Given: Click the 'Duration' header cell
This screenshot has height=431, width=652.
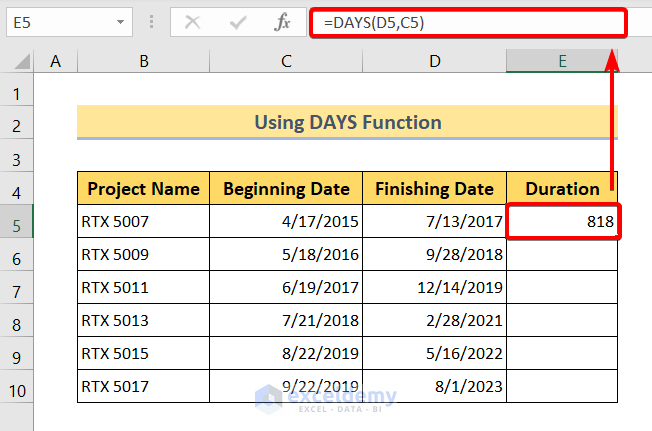Looking at the screenshot, I should (562, 189).
